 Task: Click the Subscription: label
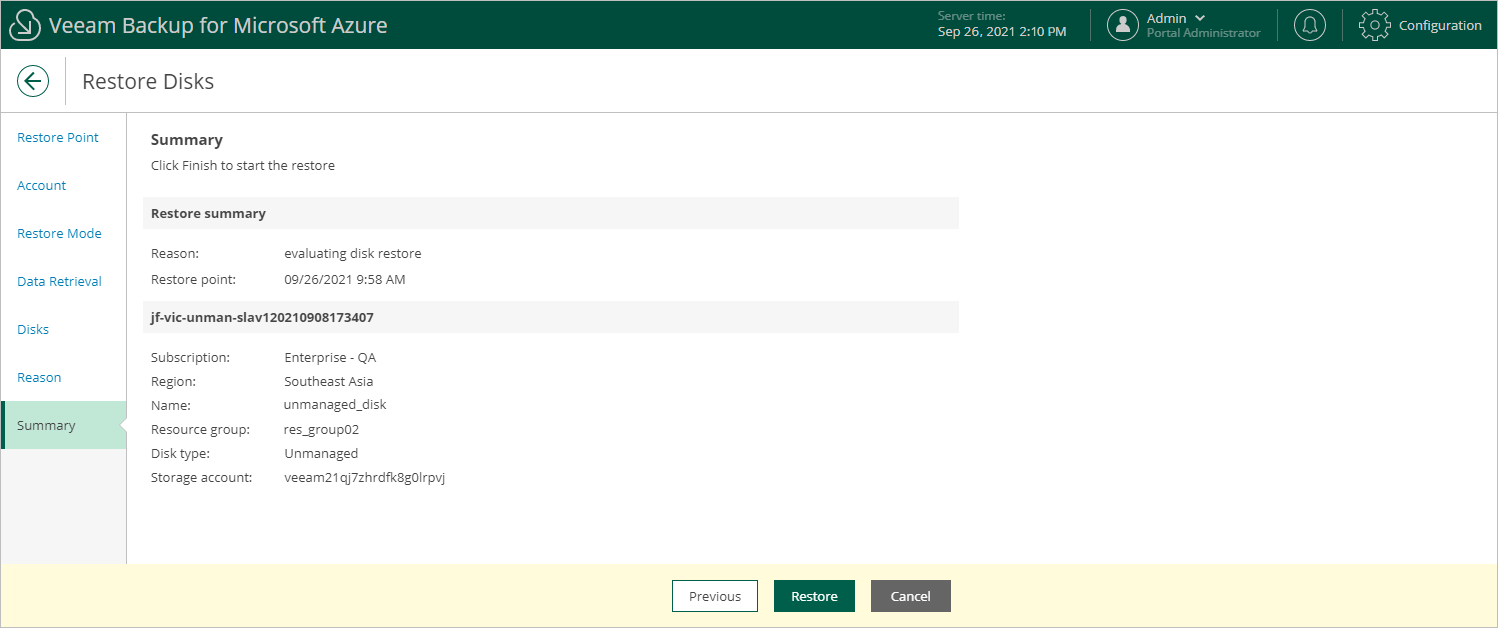click(190, 357)
